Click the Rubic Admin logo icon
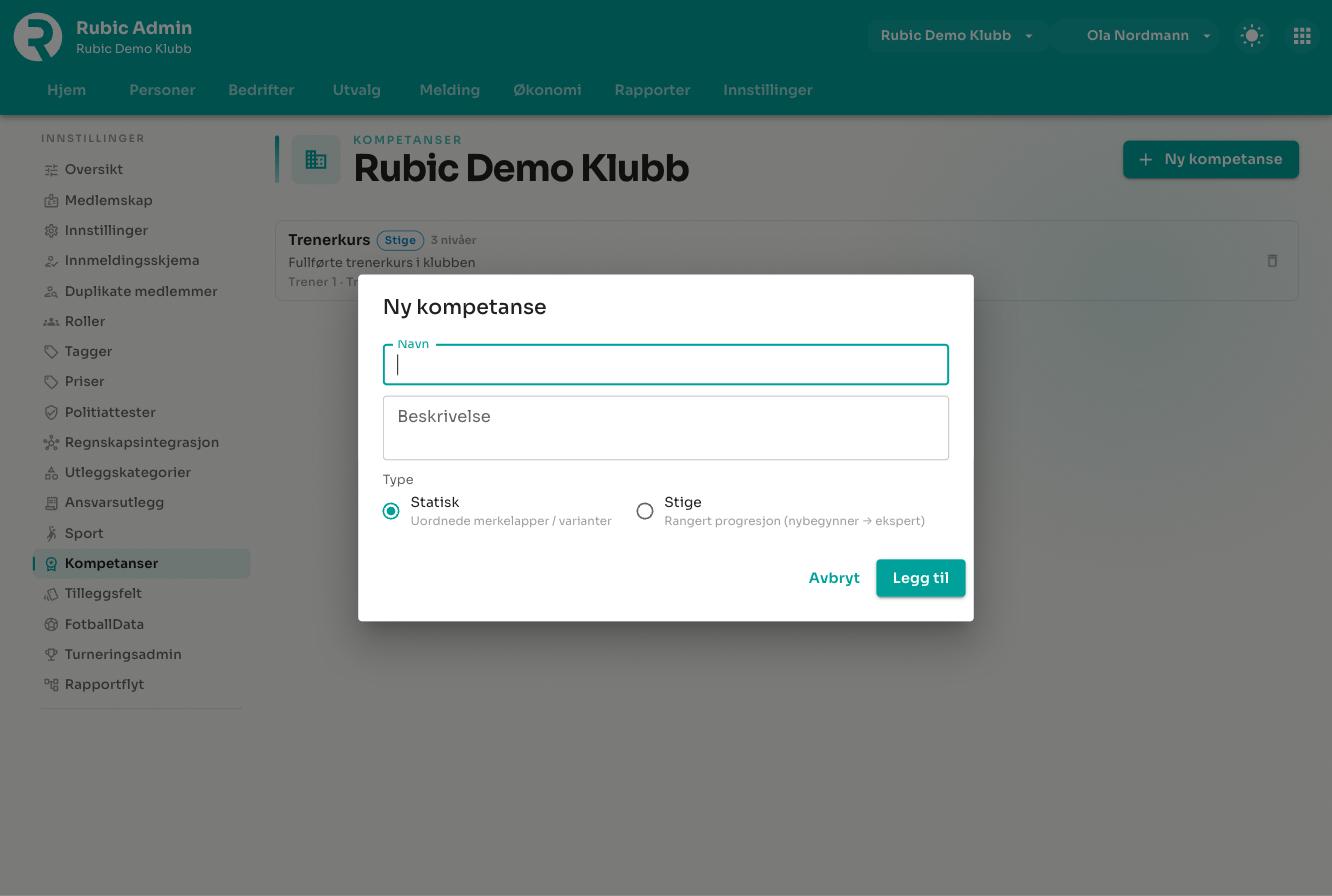 click(38, 37)
